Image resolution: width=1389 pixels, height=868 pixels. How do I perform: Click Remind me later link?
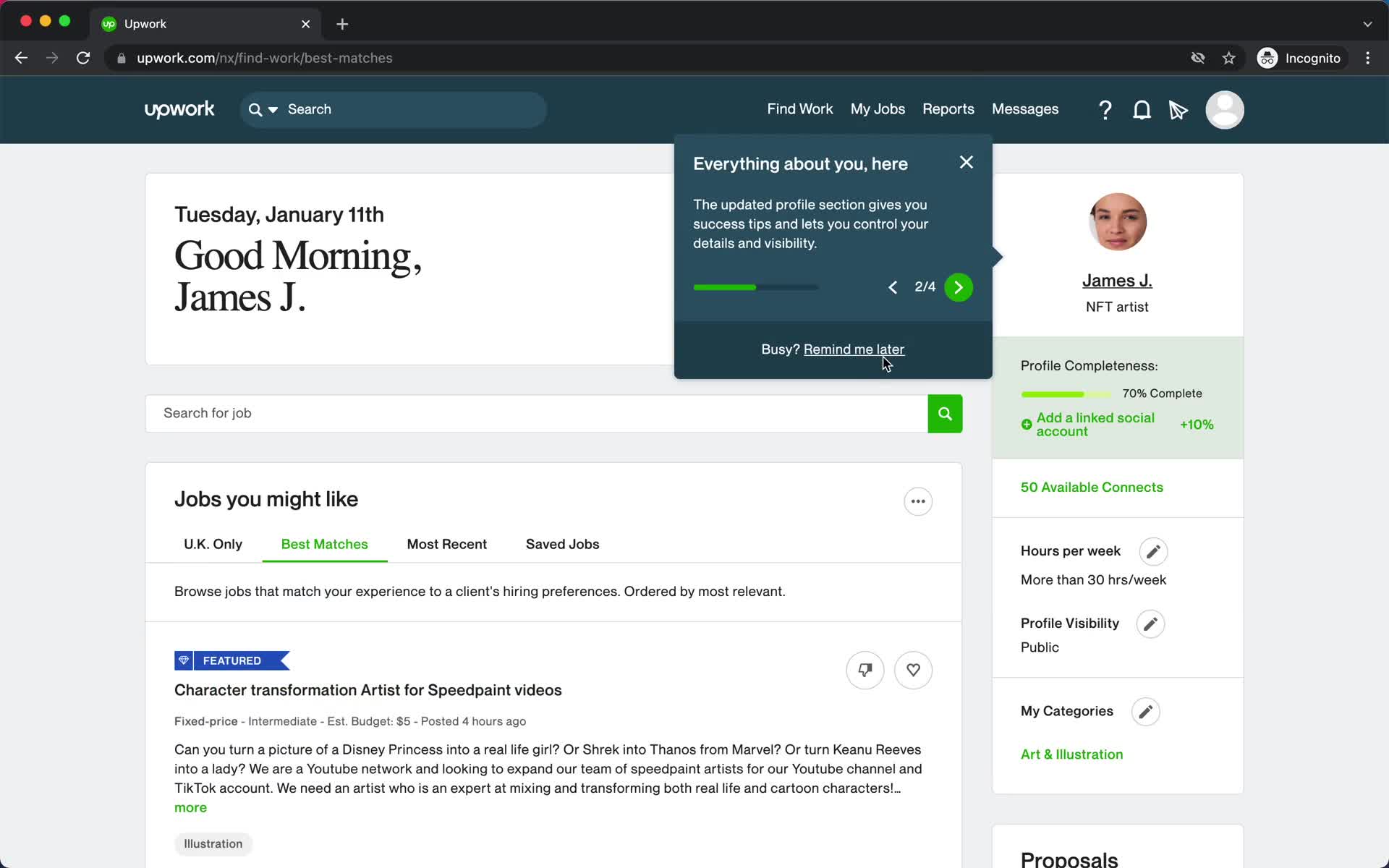pos(854,349)
